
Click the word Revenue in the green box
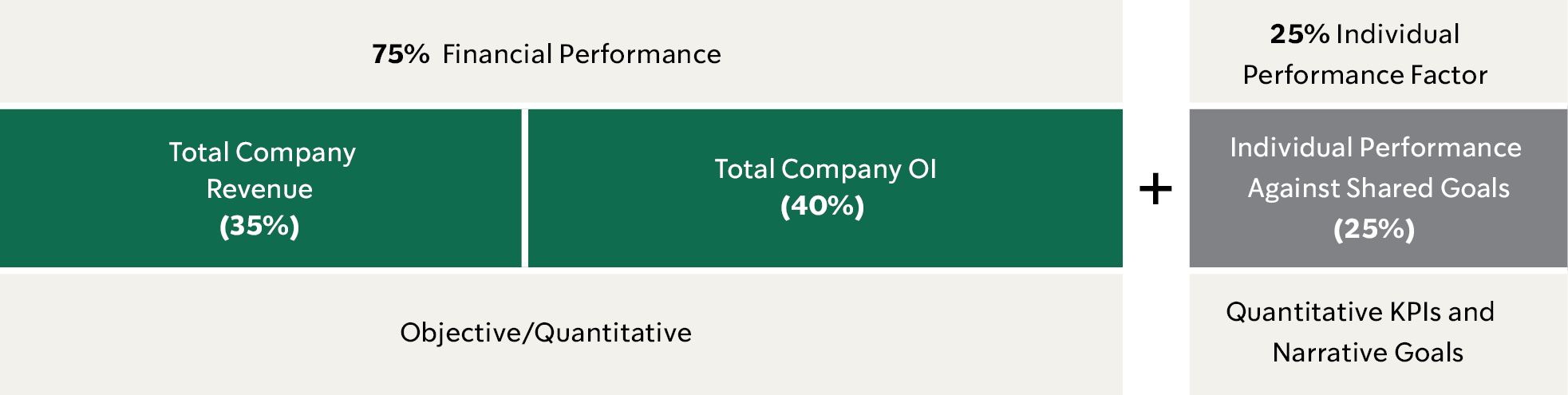point(259,189)
